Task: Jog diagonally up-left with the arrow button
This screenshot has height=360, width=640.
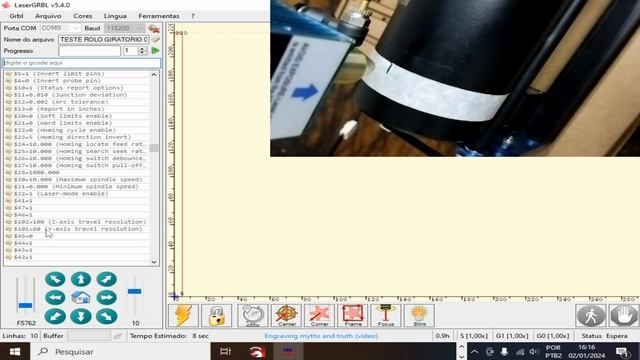Action: tap(55, 279)
